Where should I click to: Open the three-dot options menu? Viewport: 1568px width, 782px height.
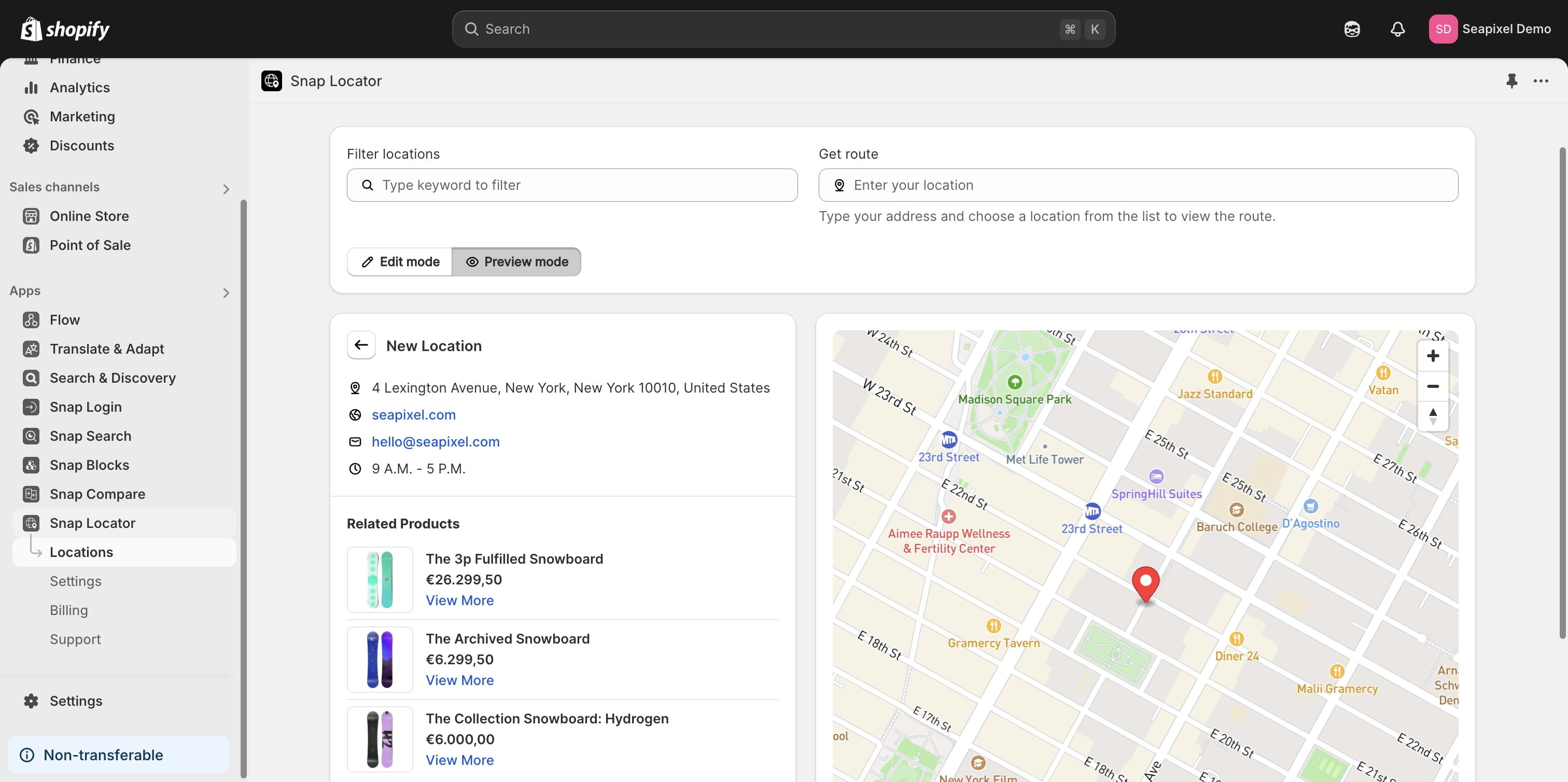coord(1541,80)
